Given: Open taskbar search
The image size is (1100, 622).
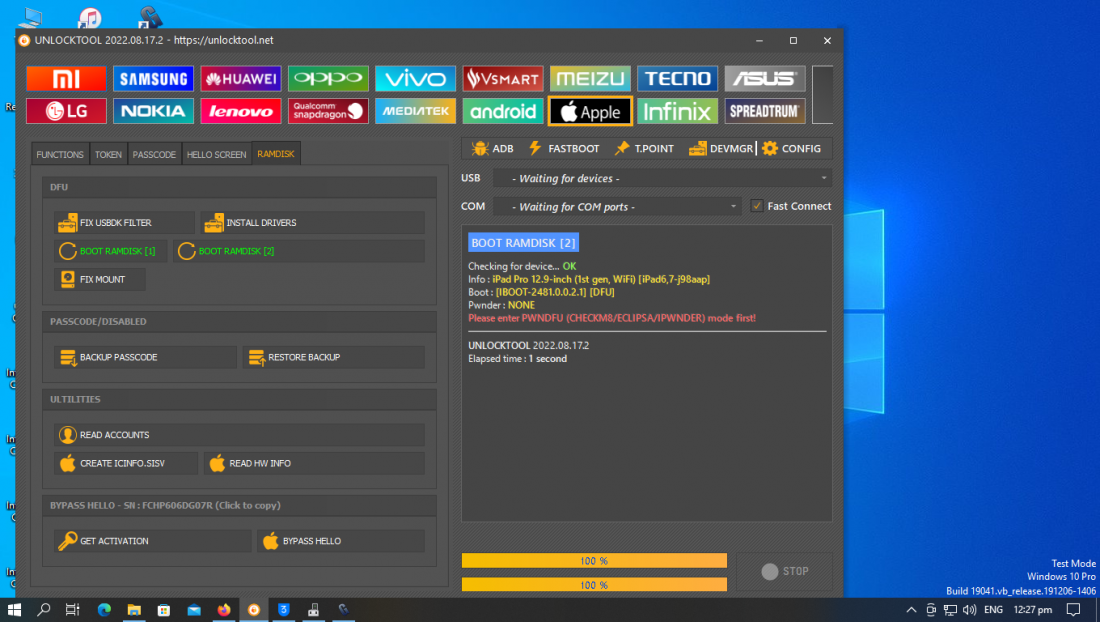Looking at the screenshot, I should [x=43, y=610].
